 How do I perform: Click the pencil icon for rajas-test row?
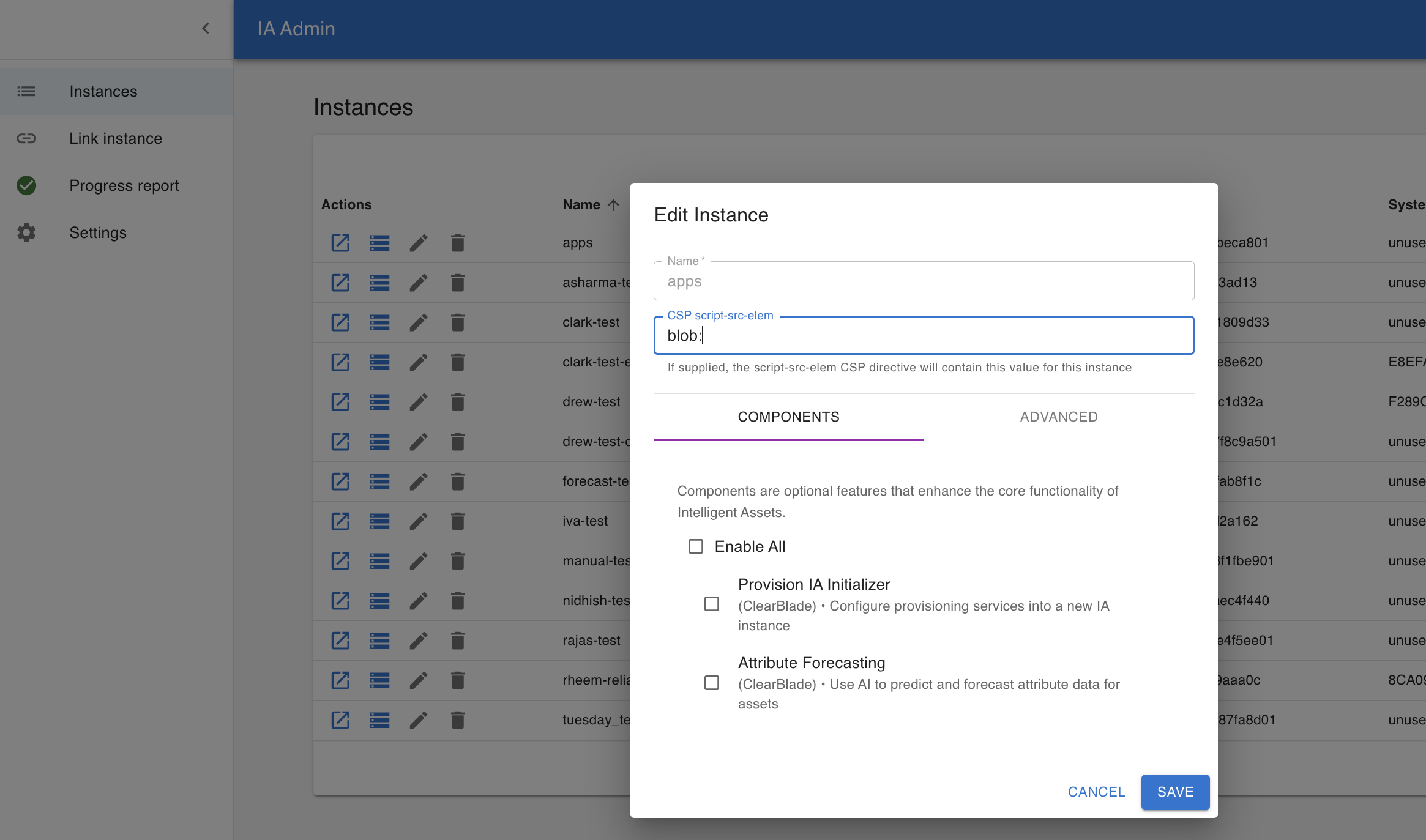click(419, 641)
